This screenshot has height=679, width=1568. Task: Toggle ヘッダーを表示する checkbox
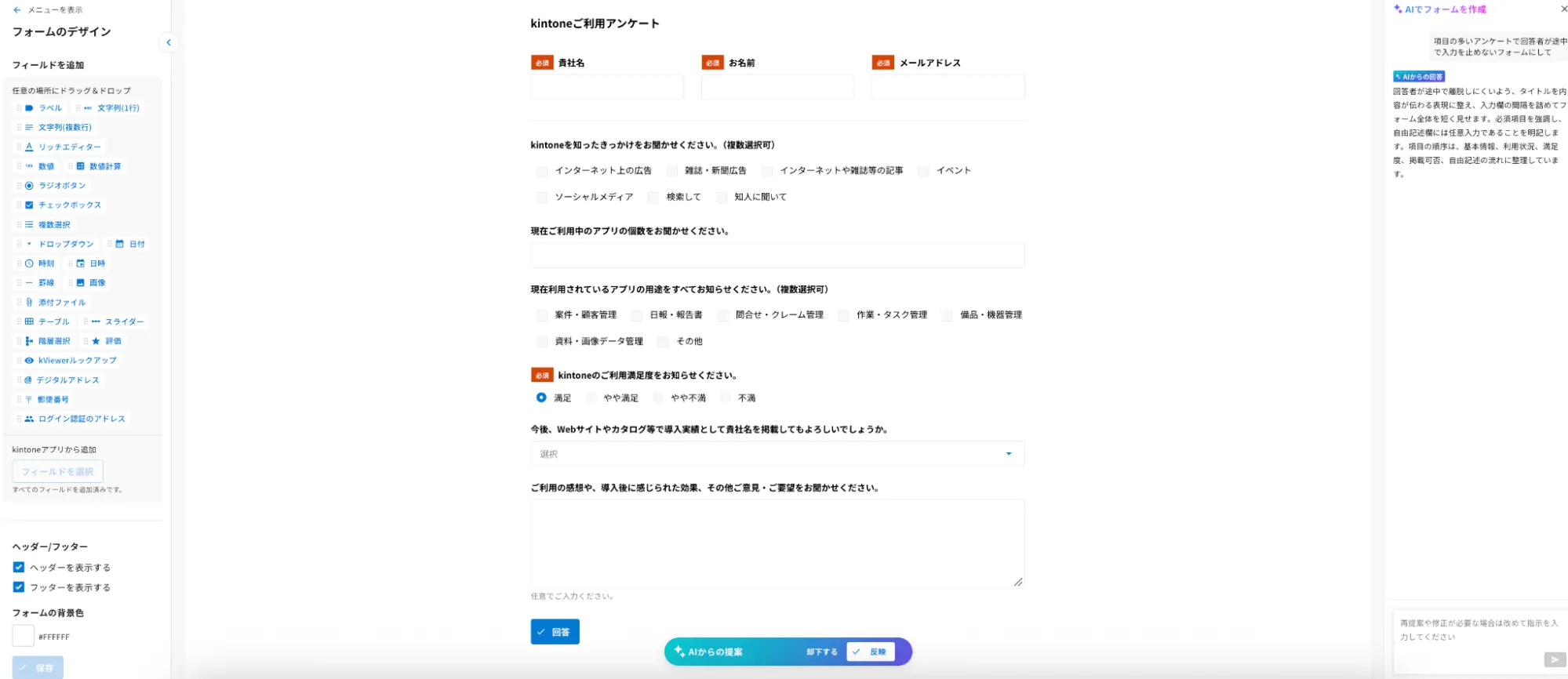[19, 567]
